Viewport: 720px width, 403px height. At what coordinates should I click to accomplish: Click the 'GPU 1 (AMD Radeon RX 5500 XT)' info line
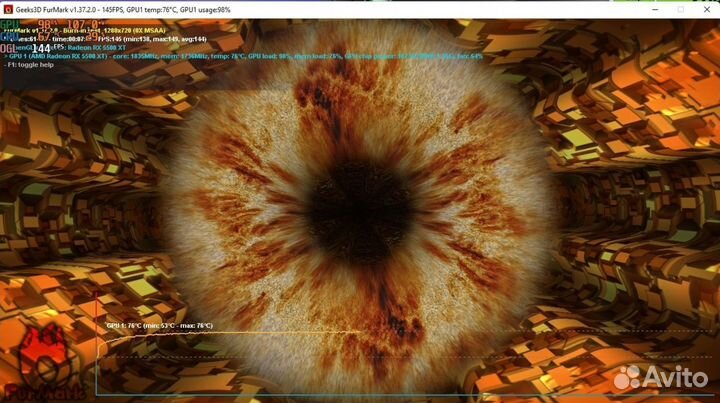243,56
